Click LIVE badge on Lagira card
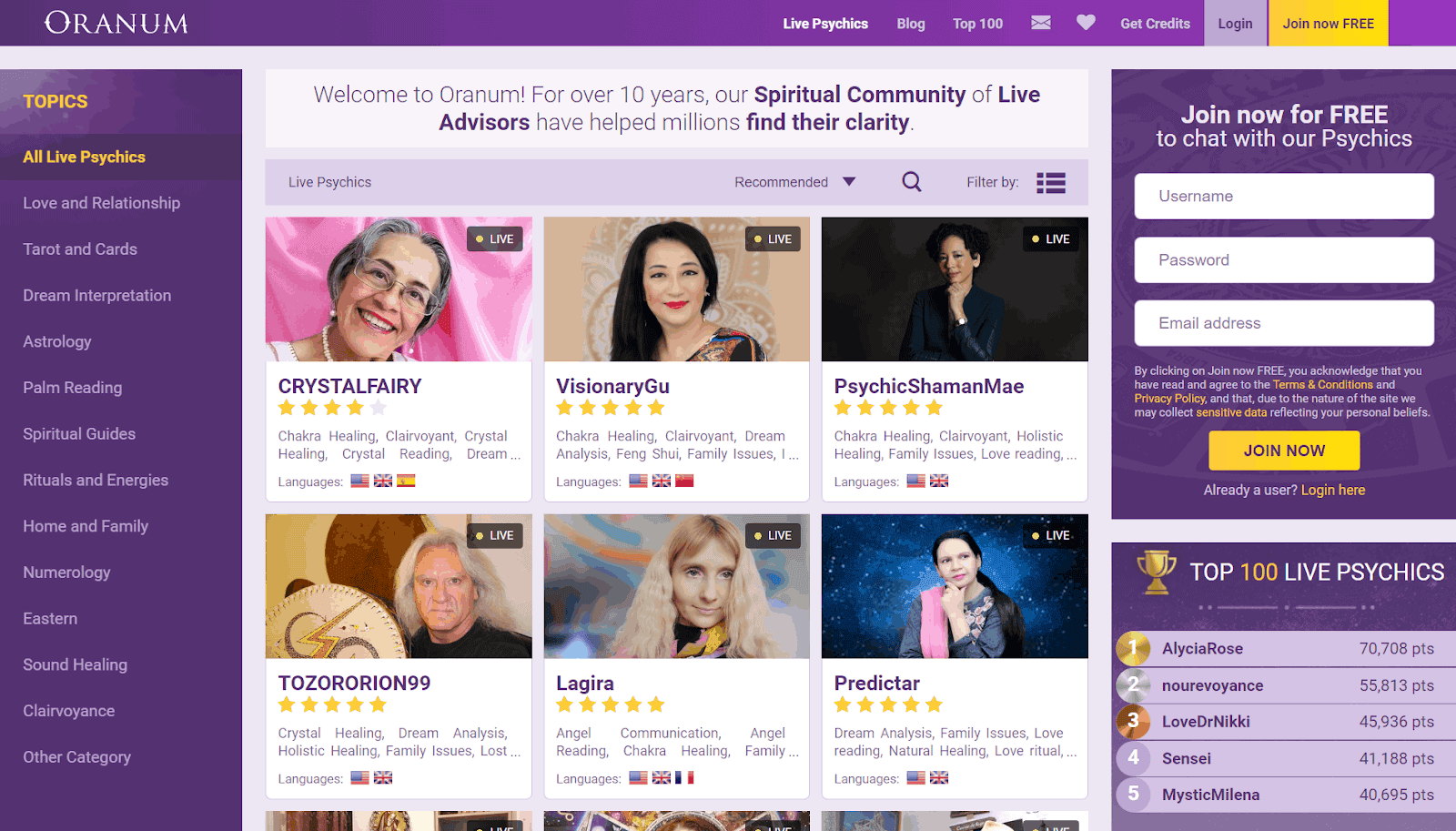Viewport: 1456px width, 831px height. (x=773, y=536)
